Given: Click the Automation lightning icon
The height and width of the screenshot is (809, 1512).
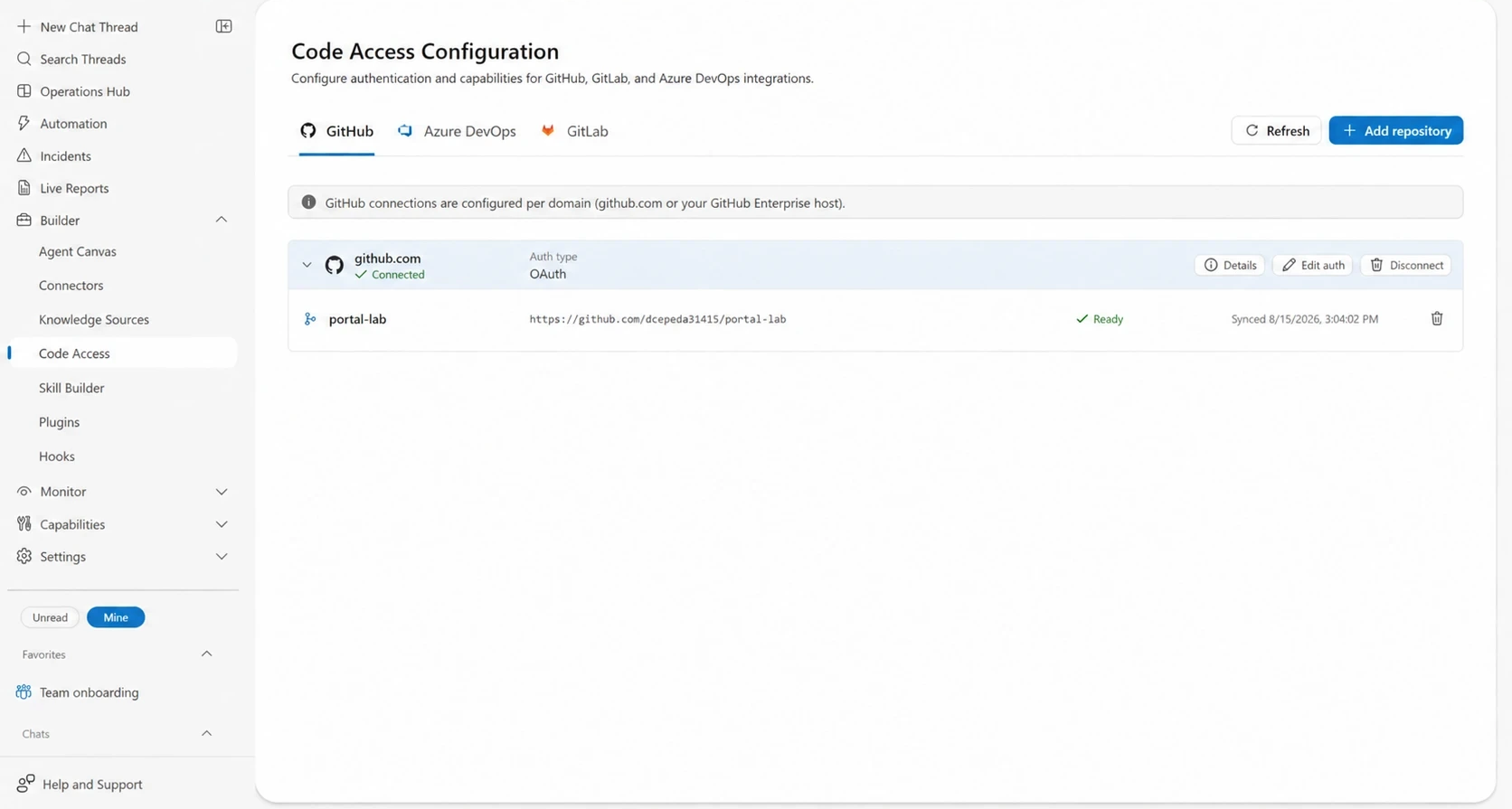Looking at the screenshot, I should click(24, 123).
